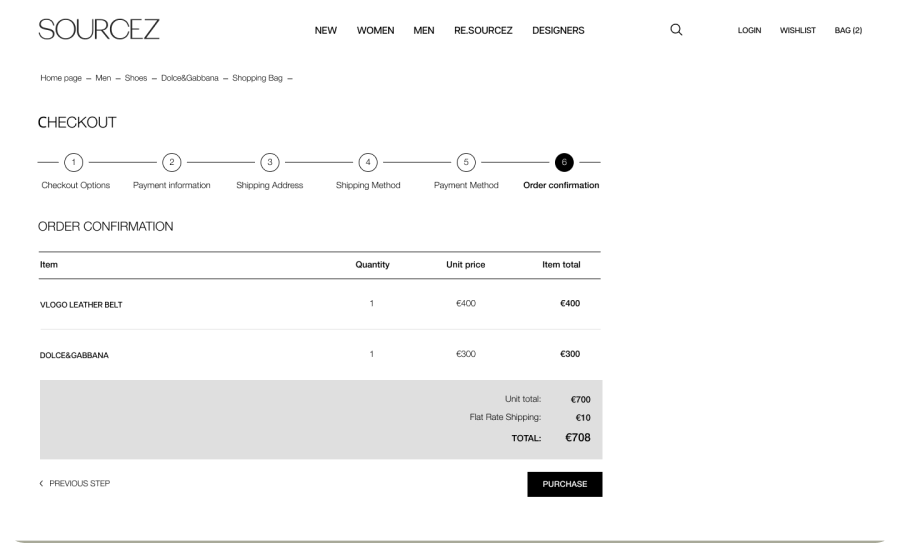Go to step 4 circle
The width and height of the screenshot is (900, 543).
click(368, 162)
